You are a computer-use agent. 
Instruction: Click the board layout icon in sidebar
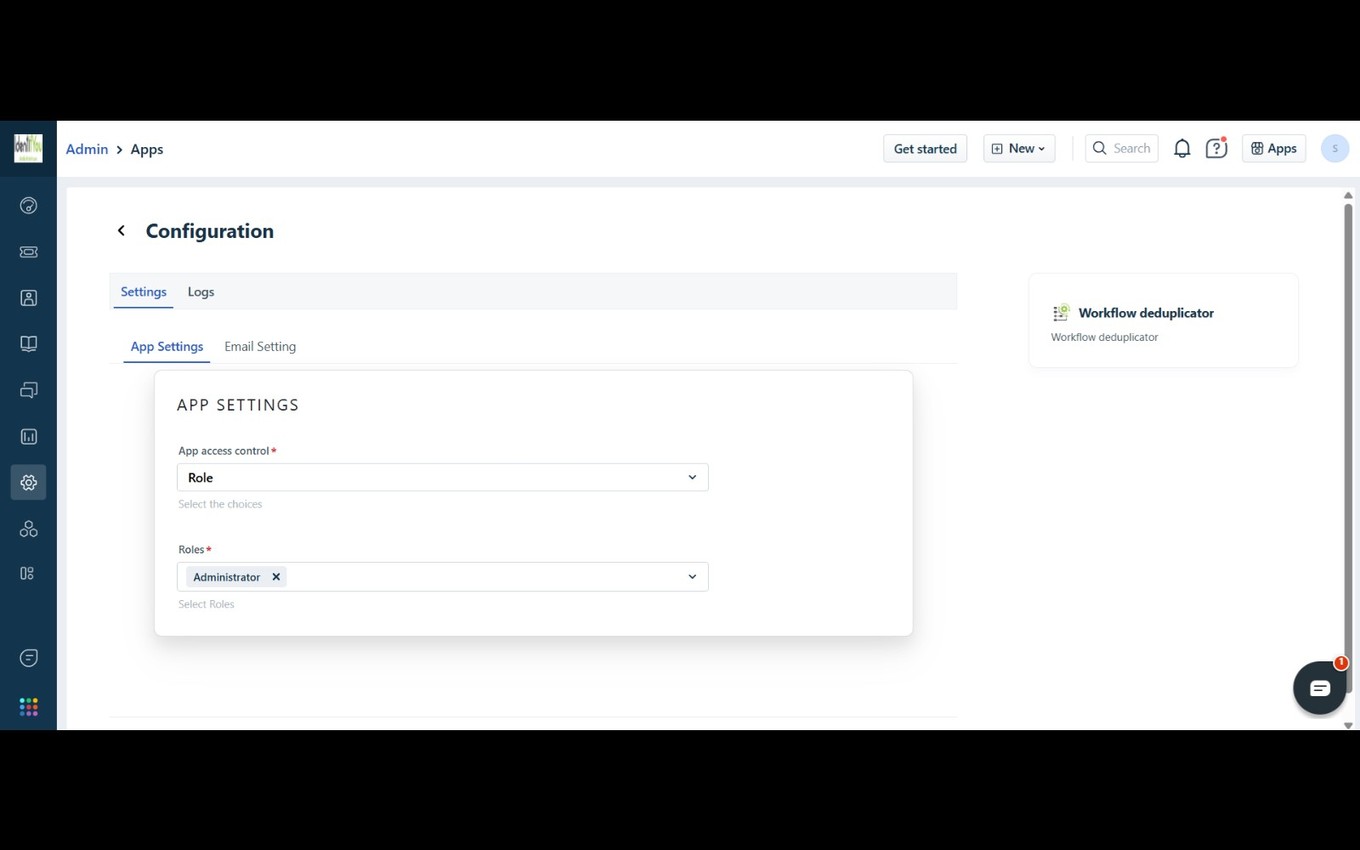point(28,573)
